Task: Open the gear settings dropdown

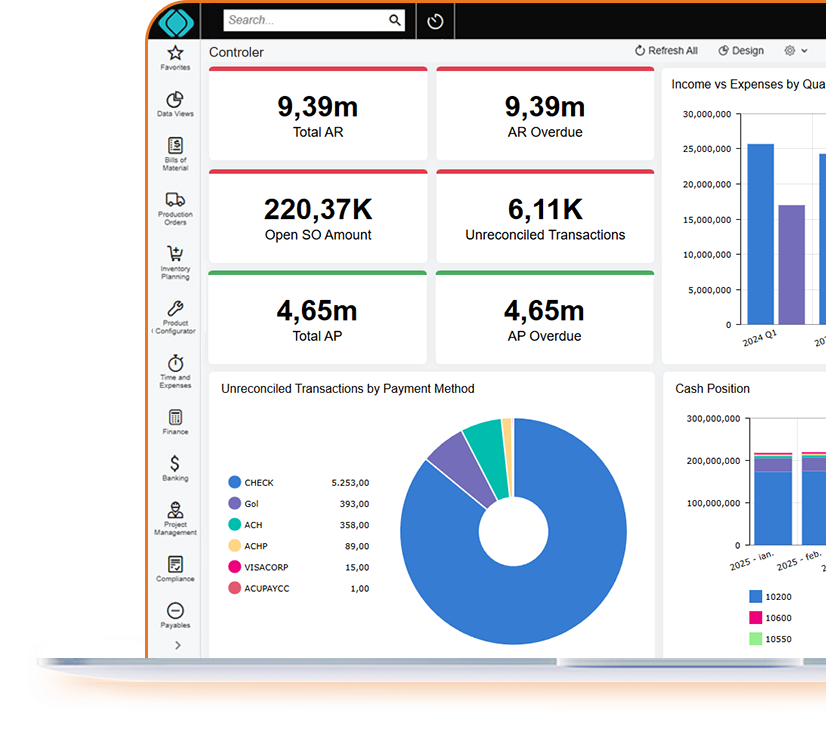Action: pyautogui.click(x=794, y=51)
